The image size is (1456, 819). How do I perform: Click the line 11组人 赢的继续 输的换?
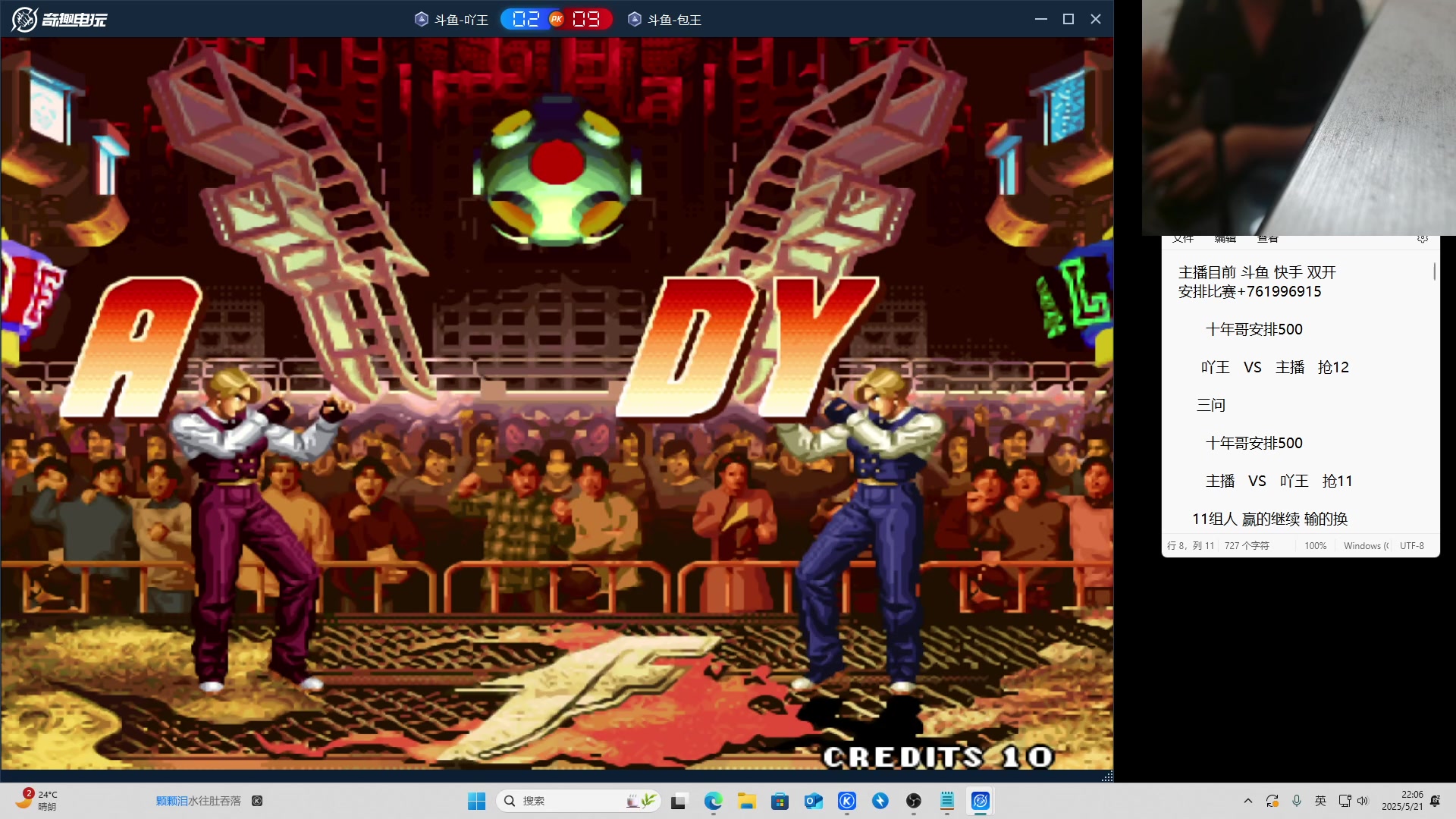1269,519
